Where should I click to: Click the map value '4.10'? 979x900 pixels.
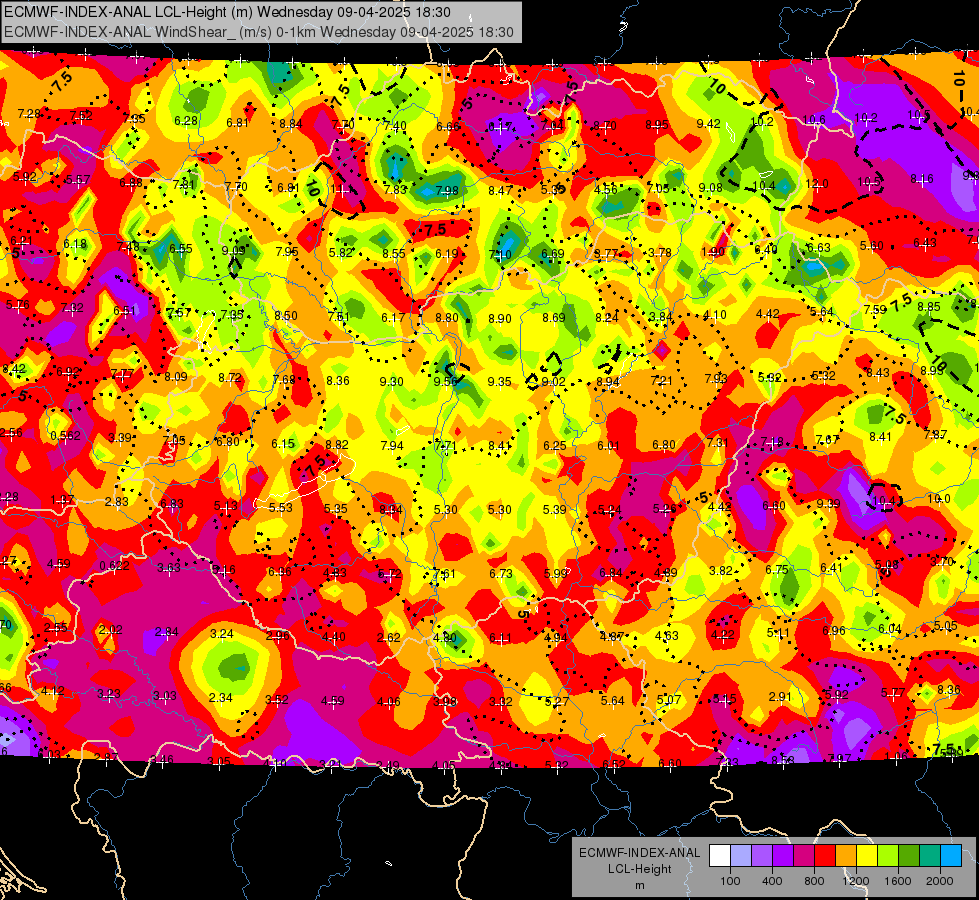click(x=714, y=315)
